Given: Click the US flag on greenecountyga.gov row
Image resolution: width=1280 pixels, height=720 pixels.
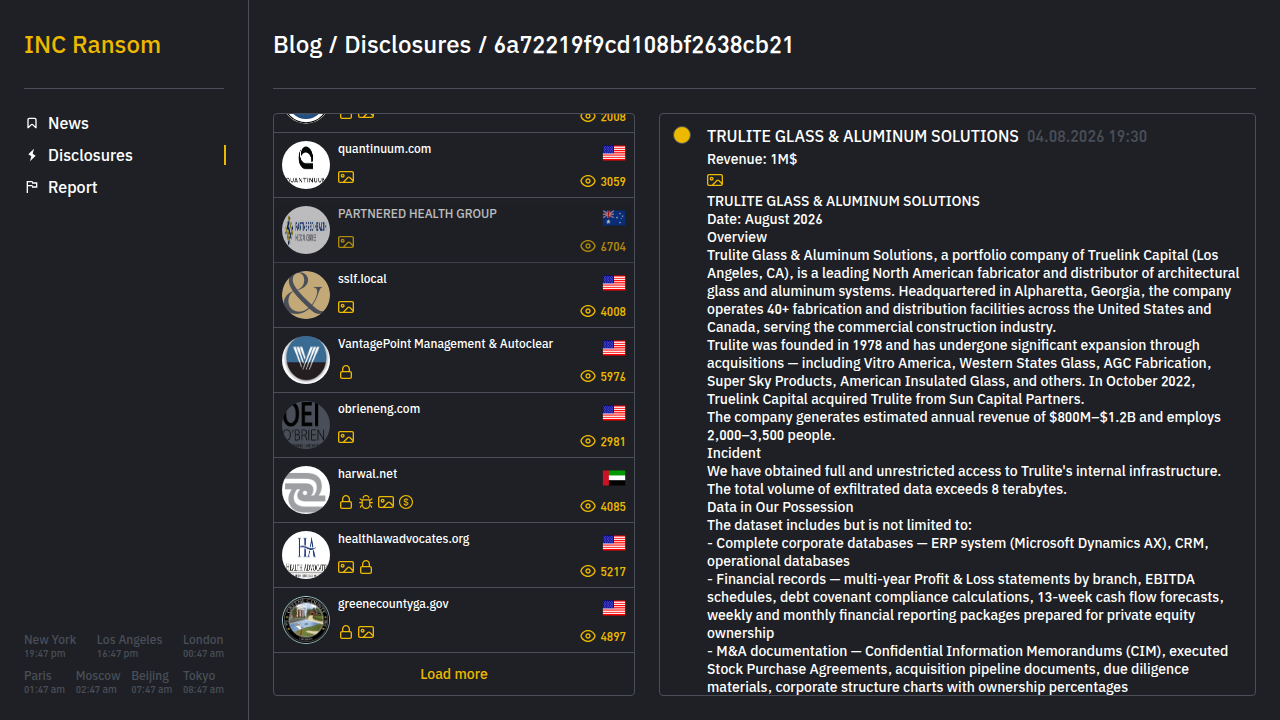Looking at the screenshot, I should tap(614, 608).
